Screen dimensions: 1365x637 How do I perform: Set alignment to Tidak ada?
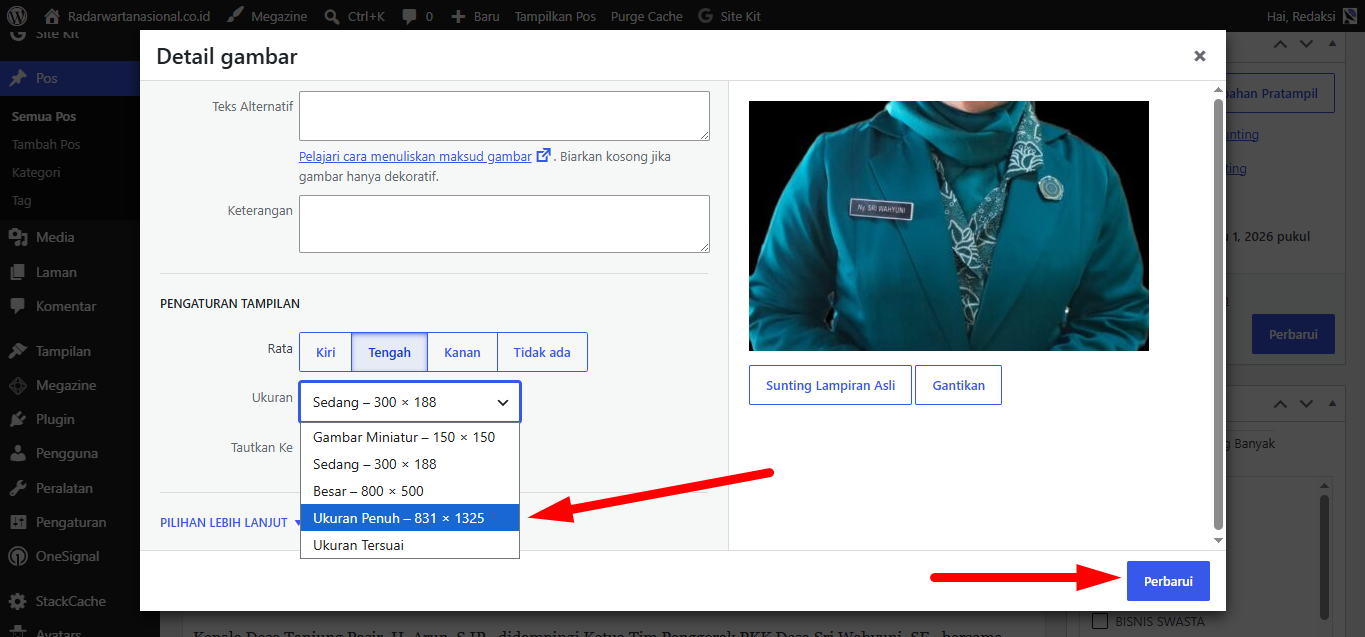point(542,352)
